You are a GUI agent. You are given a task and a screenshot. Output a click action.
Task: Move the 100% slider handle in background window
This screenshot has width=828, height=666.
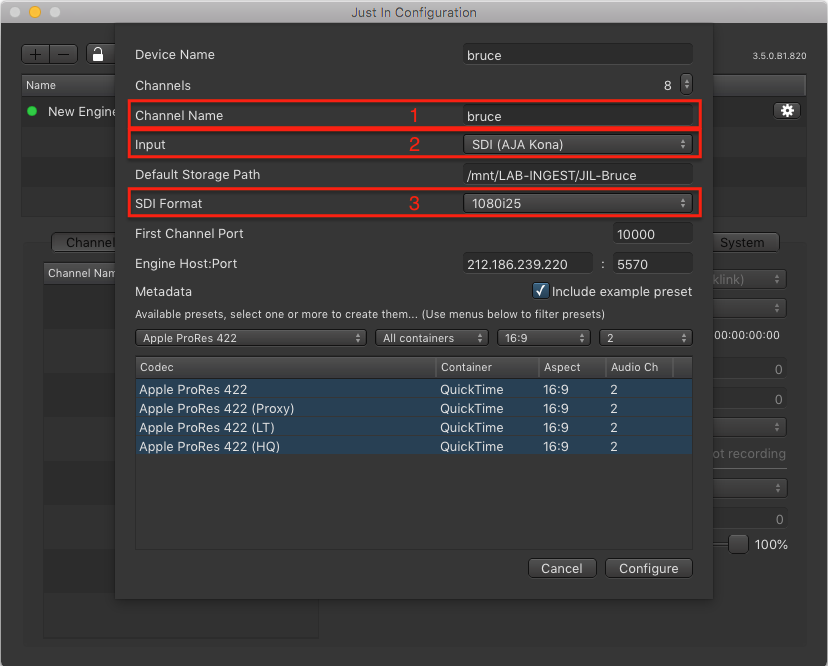(x=738, y=544)
